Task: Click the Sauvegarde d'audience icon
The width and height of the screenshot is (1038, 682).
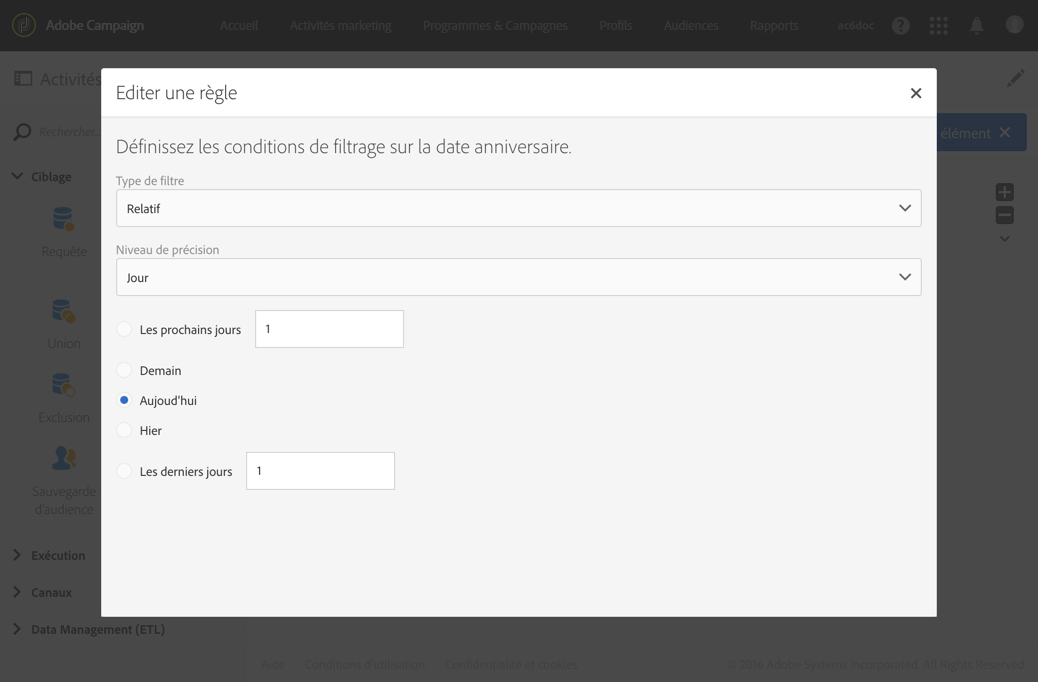Action: click(x=64, y=459)
